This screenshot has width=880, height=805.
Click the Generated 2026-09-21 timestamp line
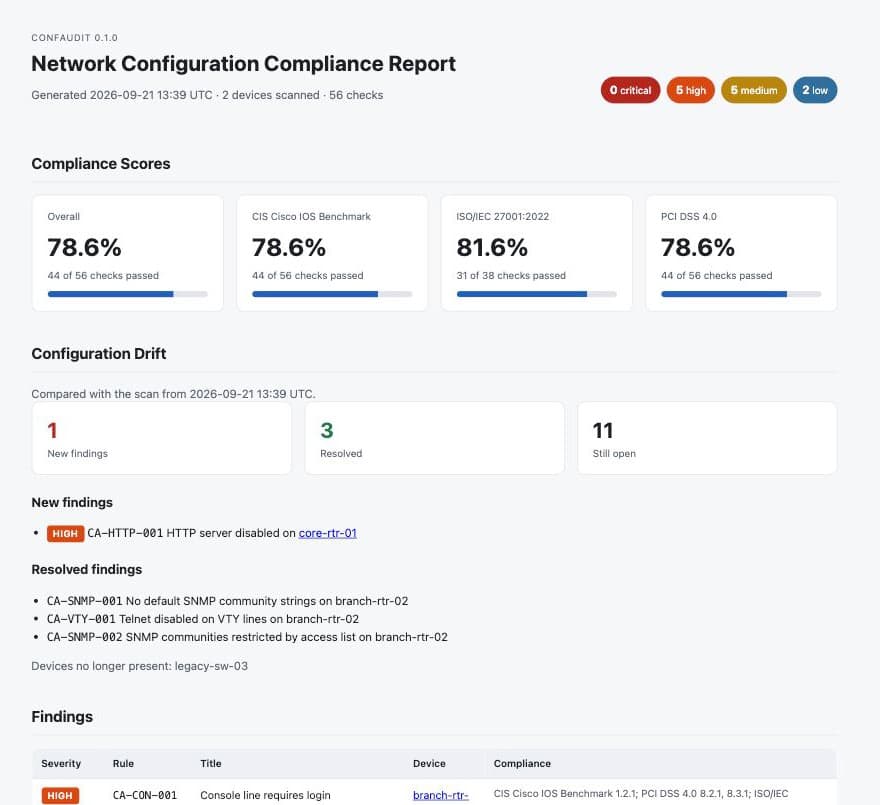pos(207,95)
